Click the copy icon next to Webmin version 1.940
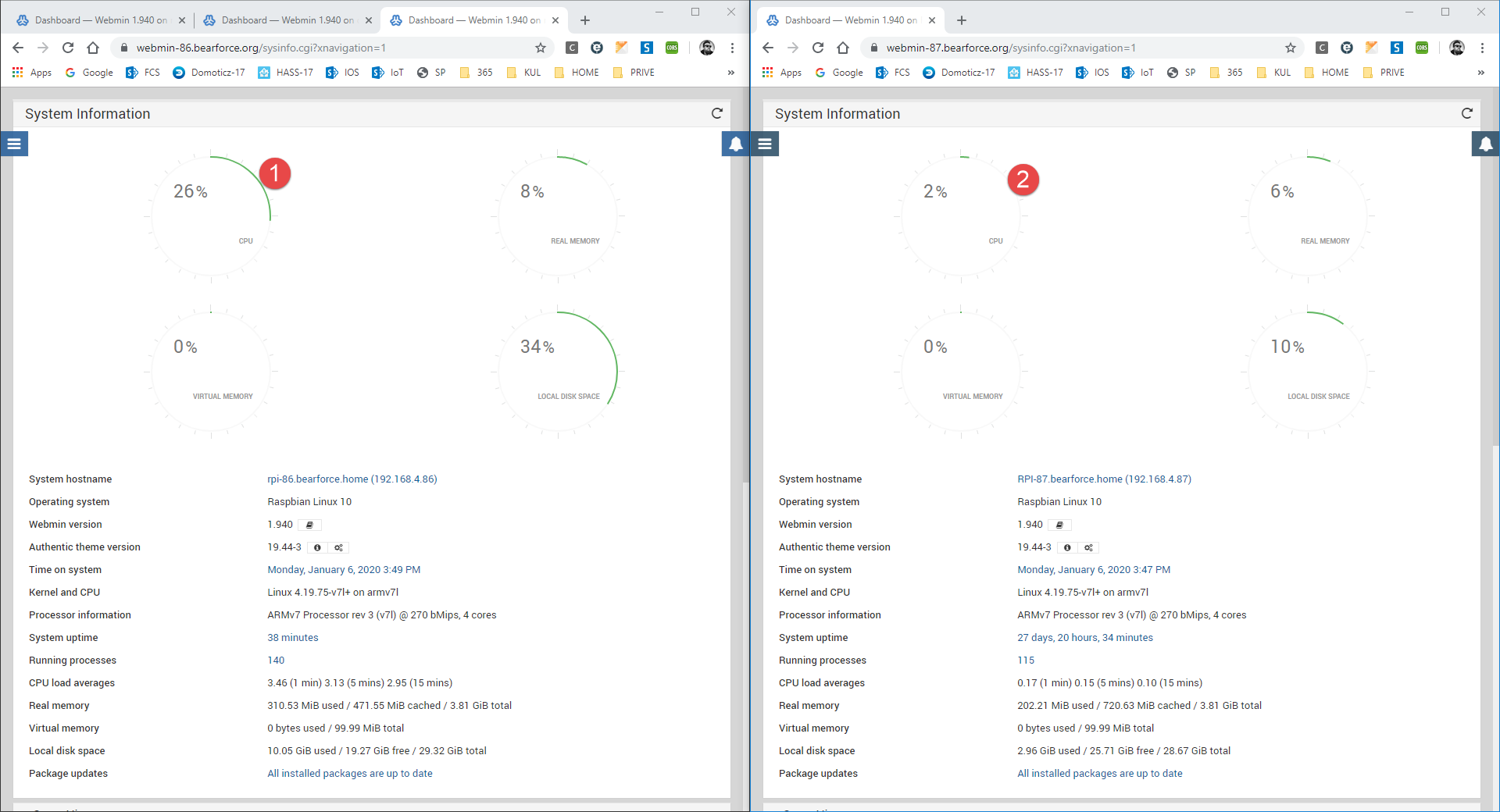This screenshot has height=812, width=1500. (x=309, y=525)
